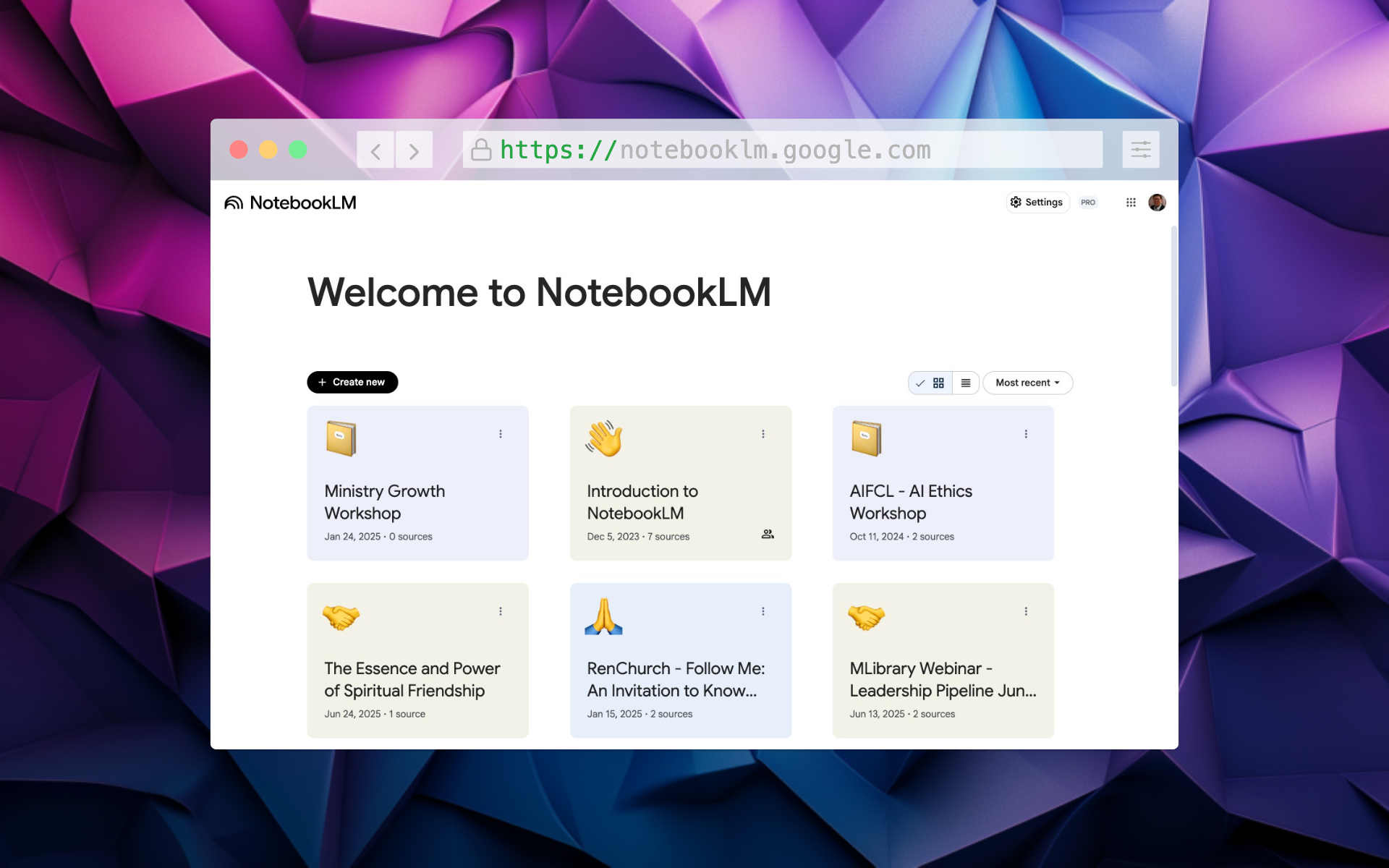Go back with the browser back arrow
The image size is (1389, 868).
coord(375,150)
